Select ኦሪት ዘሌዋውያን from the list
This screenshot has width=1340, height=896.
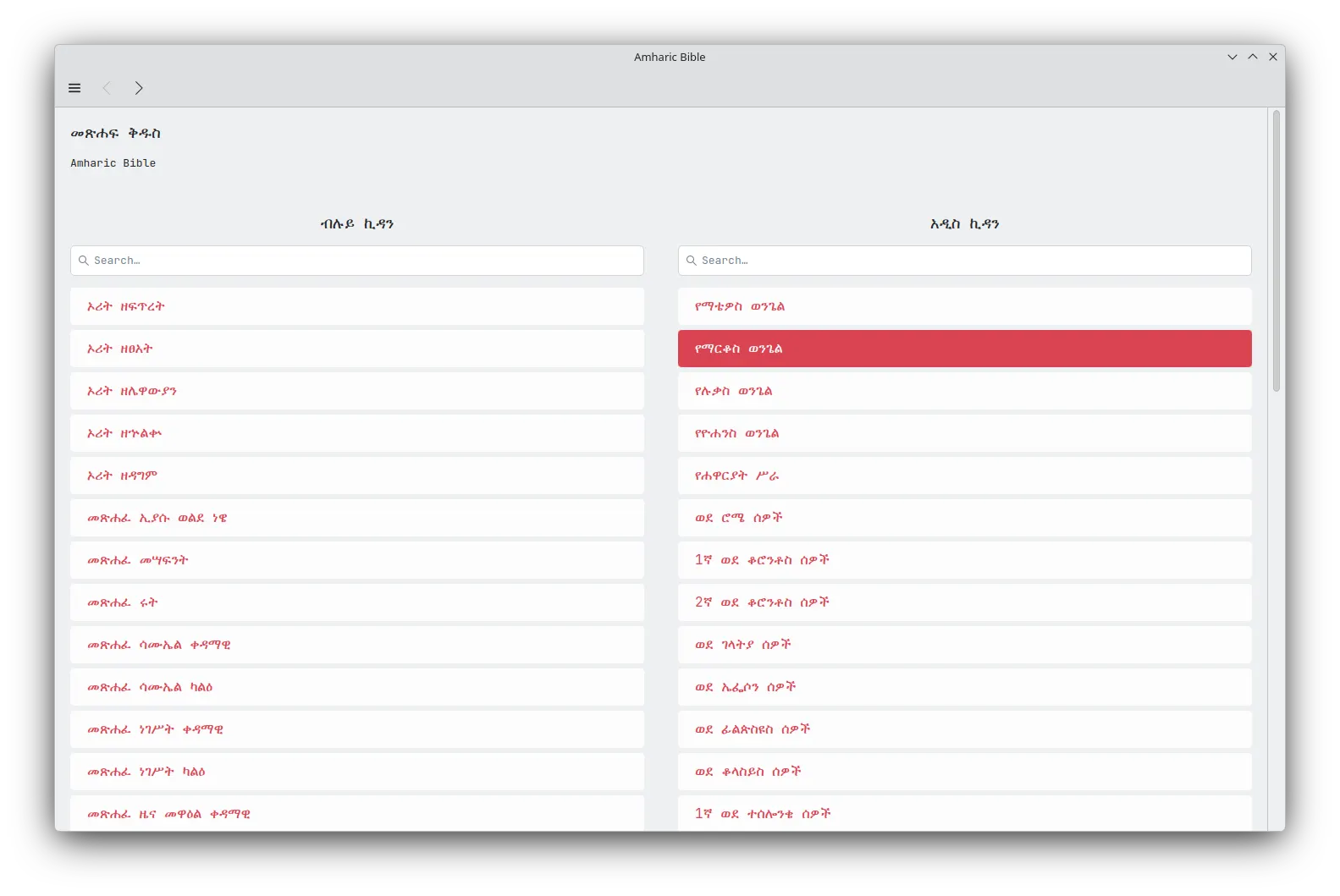[357, 391]
